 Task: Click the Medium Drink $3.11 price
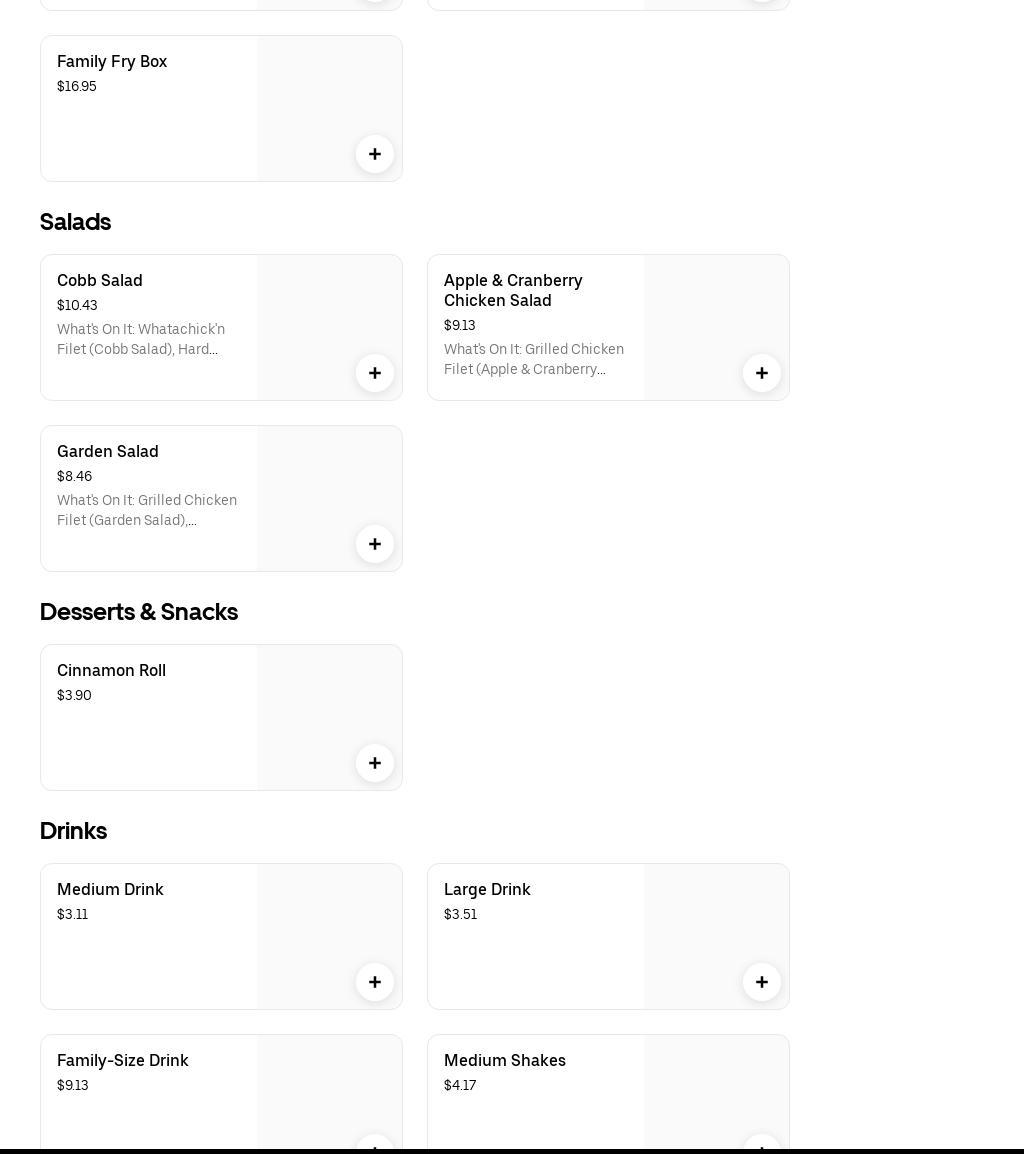73,915
